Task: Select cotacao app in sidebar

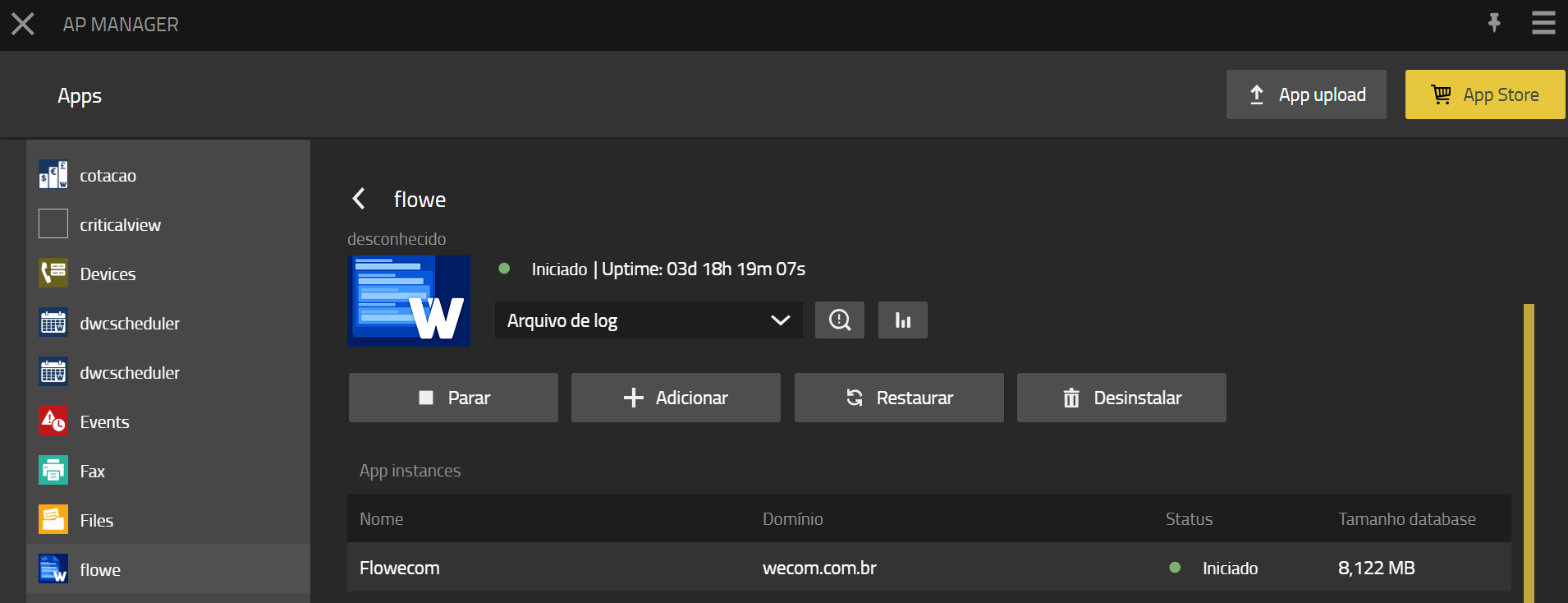Action: 108,176
